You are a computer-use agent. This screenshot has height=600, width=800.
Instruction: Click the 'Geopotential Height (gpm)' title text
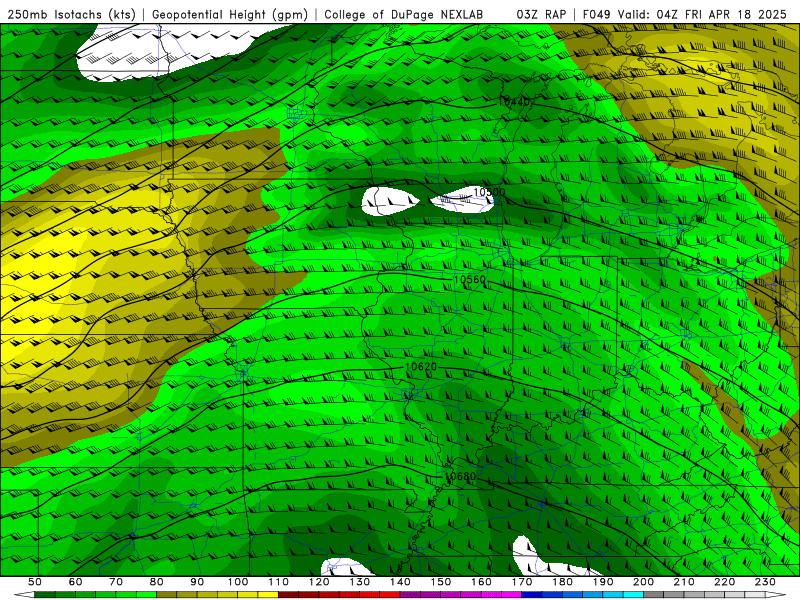pyautogui.click(x=230, y=14)
